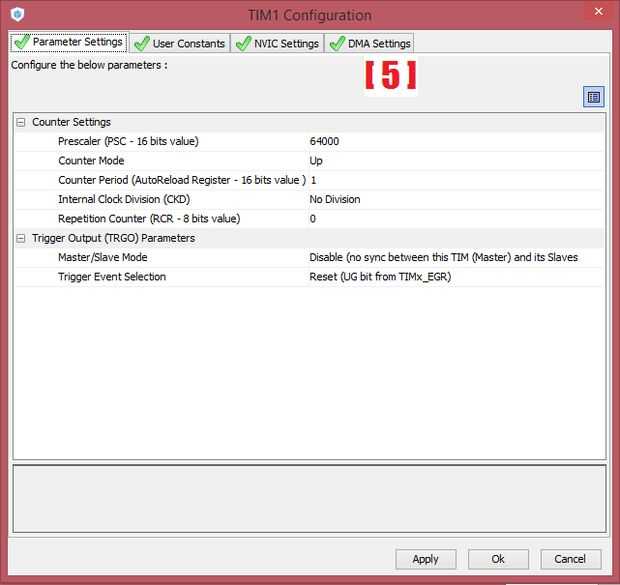
Task: Open the Master/Slave Mode Disable value
Action: pos(443,257)
